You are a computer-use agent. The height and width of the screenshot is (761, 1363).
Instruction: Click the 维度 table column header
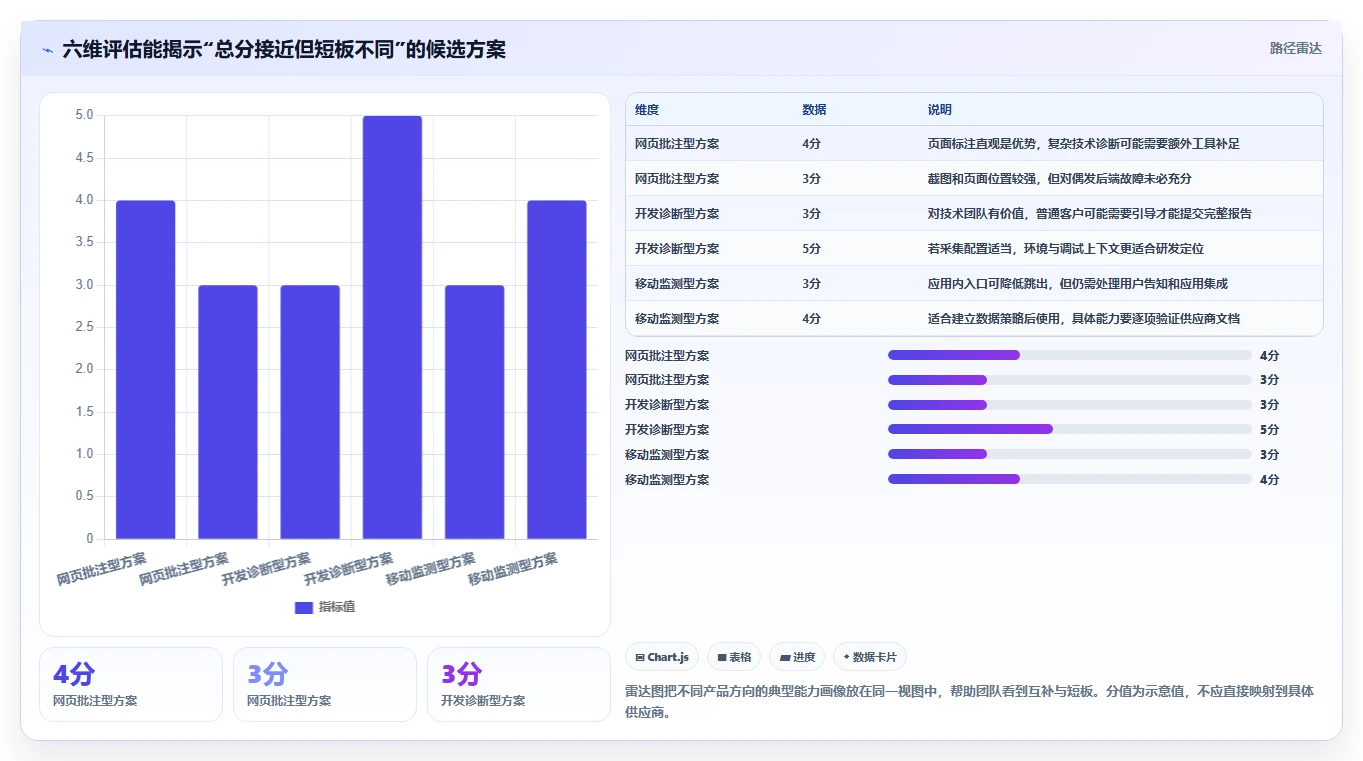[x=647, y=110]
